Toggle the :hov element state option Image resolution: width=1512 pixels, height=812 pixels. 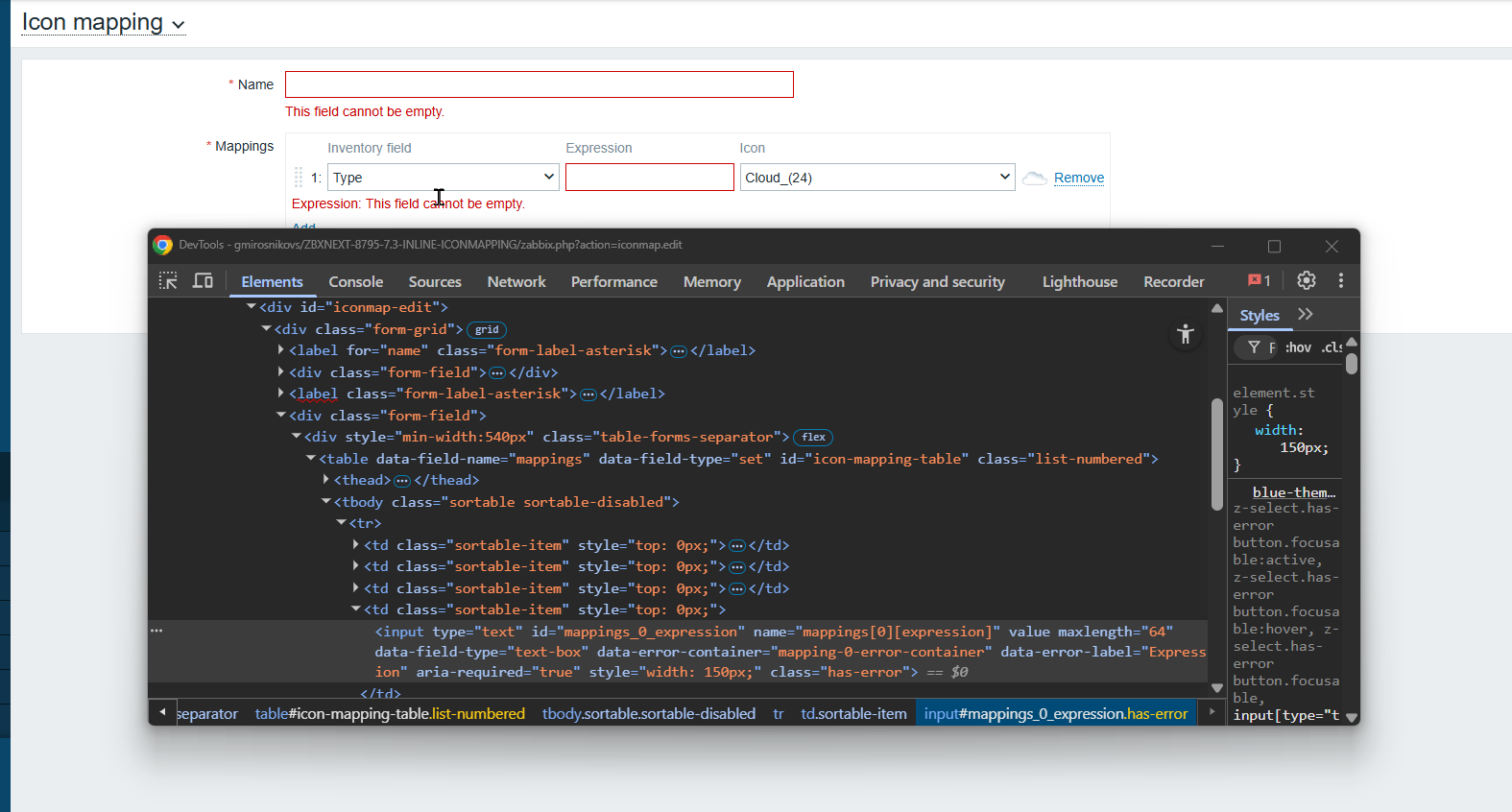pyautogui.click(x=1298, y=347)
